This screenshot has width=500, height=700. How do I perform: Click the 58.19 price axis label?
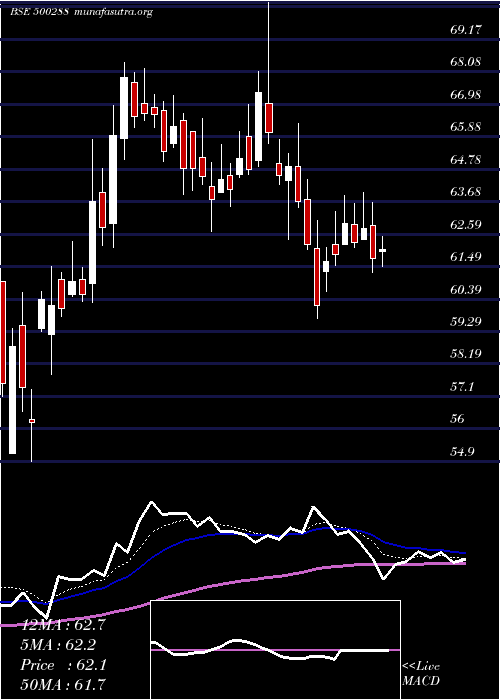pos(466,354)
